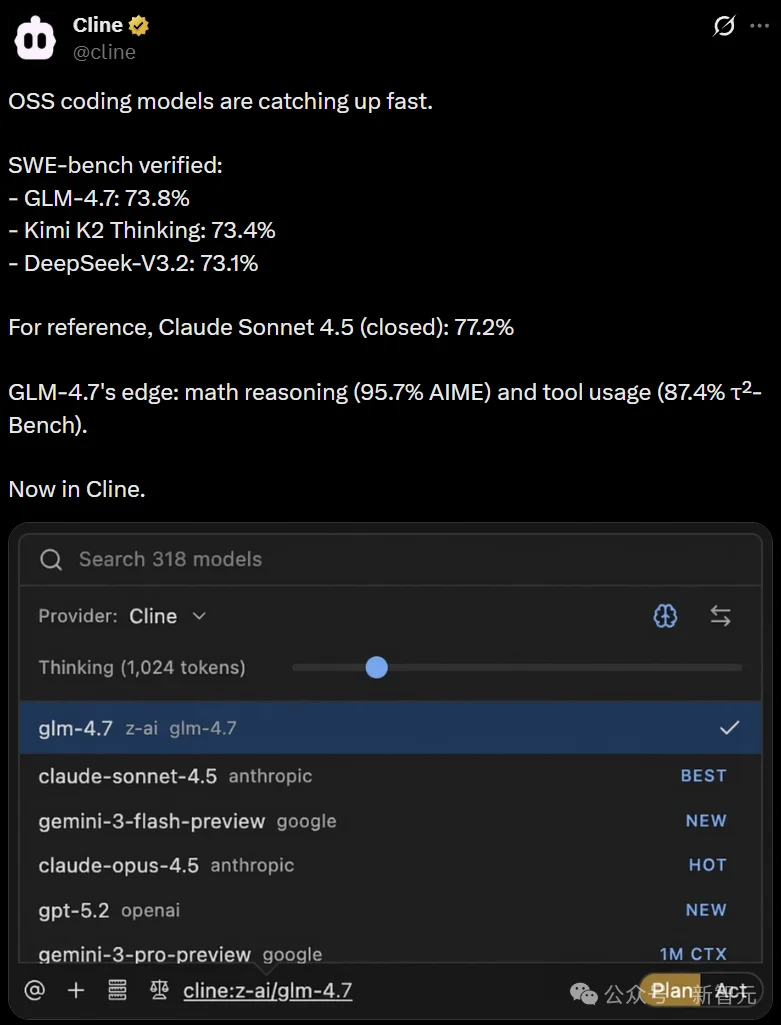Click the balance scale icon
Image resolution: width=781 pixels, height=1025 pixels.
pyautogui.click(x=159, y=990)
